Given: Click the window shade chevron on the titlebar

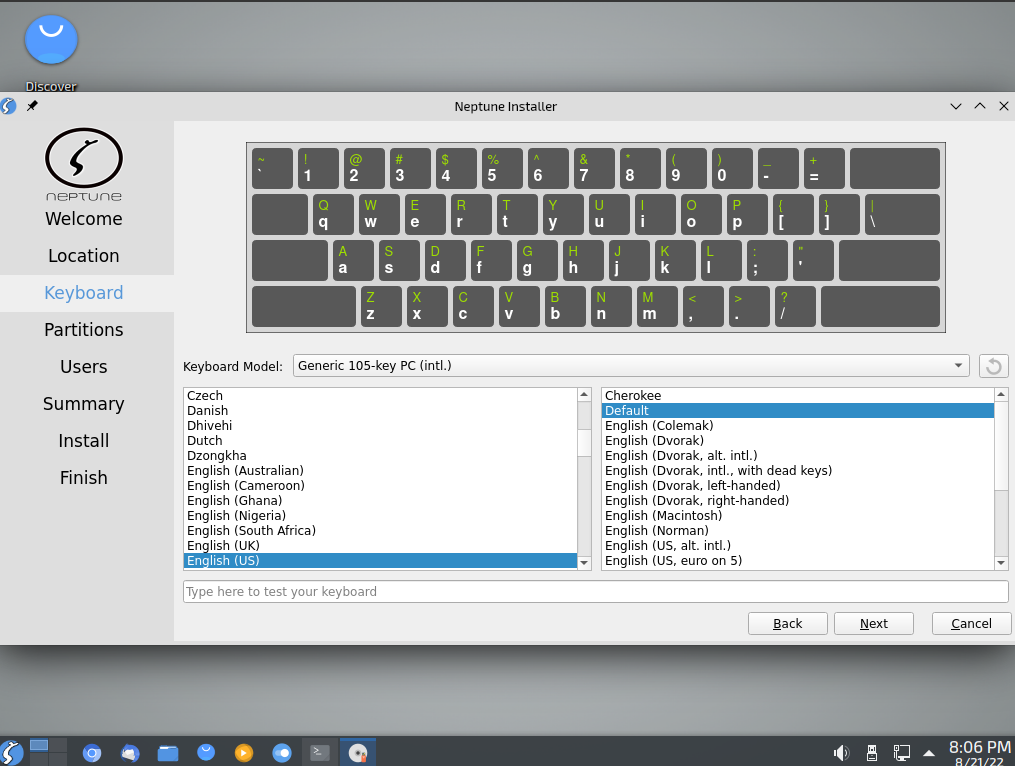Looking at the screenshot, I should [x=955, y=106].
